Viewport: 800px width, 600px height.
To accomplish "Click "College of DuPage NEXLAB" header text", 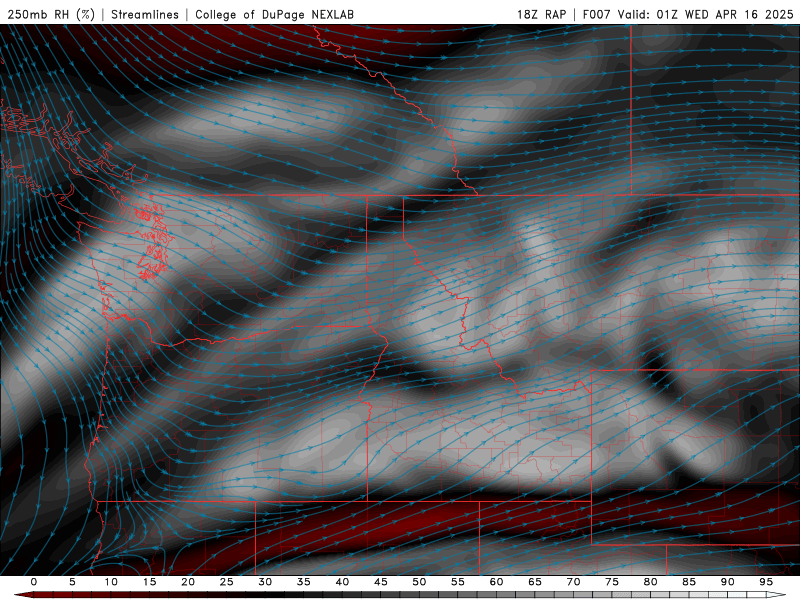I will coord(274,14).
